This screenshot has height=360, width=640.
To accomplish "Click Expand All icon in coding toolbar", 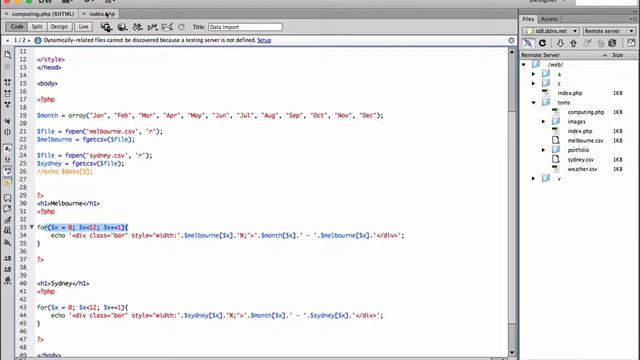I will (7, 104).
